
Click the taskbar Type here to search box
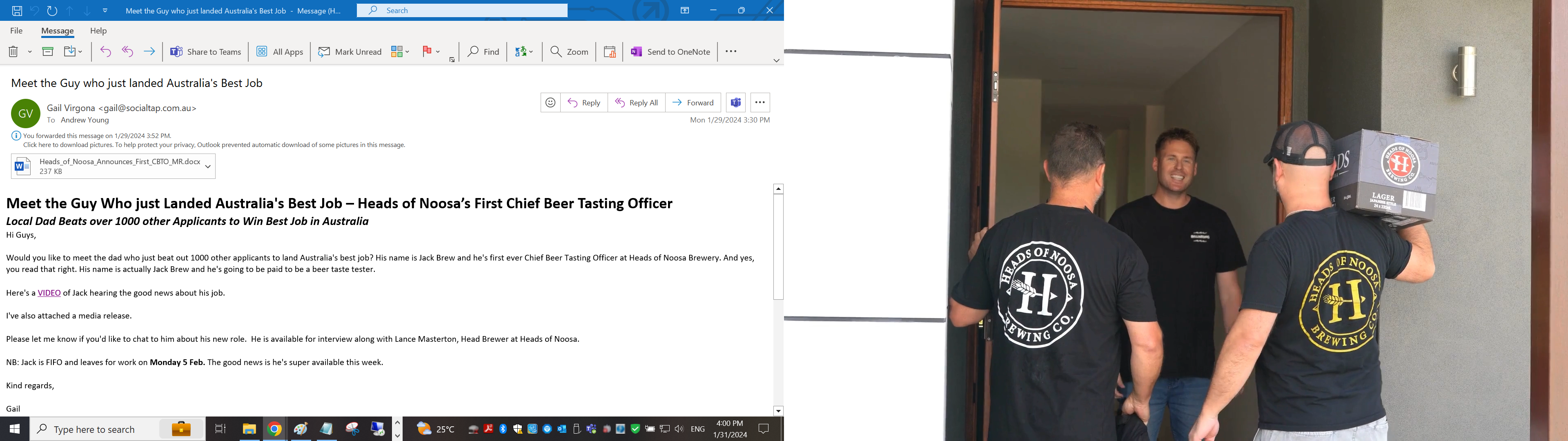(x=117, y=429)
